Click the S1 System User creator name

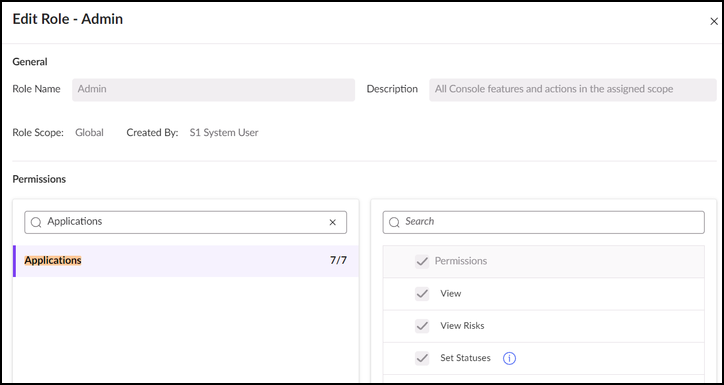click(224, 133)
